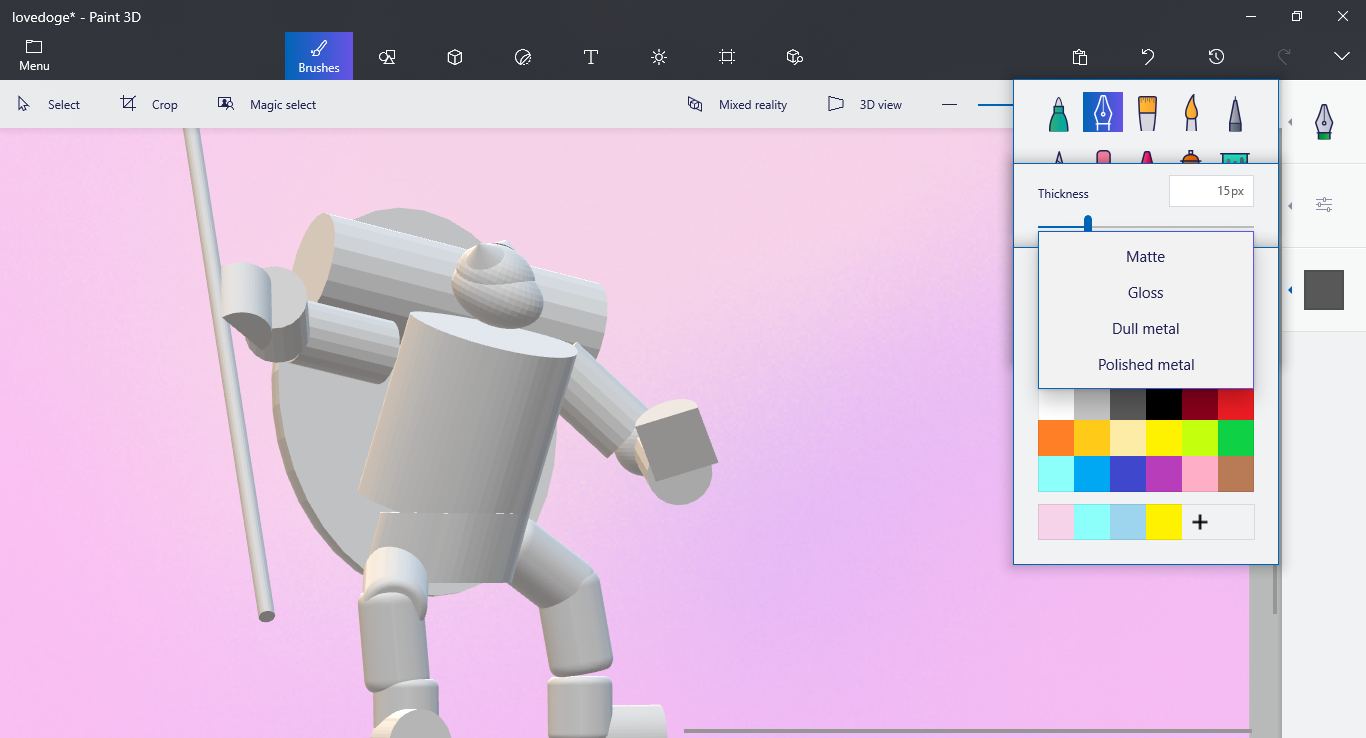The width and height of the screenshot is (1366, 738).
Task: Click the zoom out minus button
Action: 950,104
